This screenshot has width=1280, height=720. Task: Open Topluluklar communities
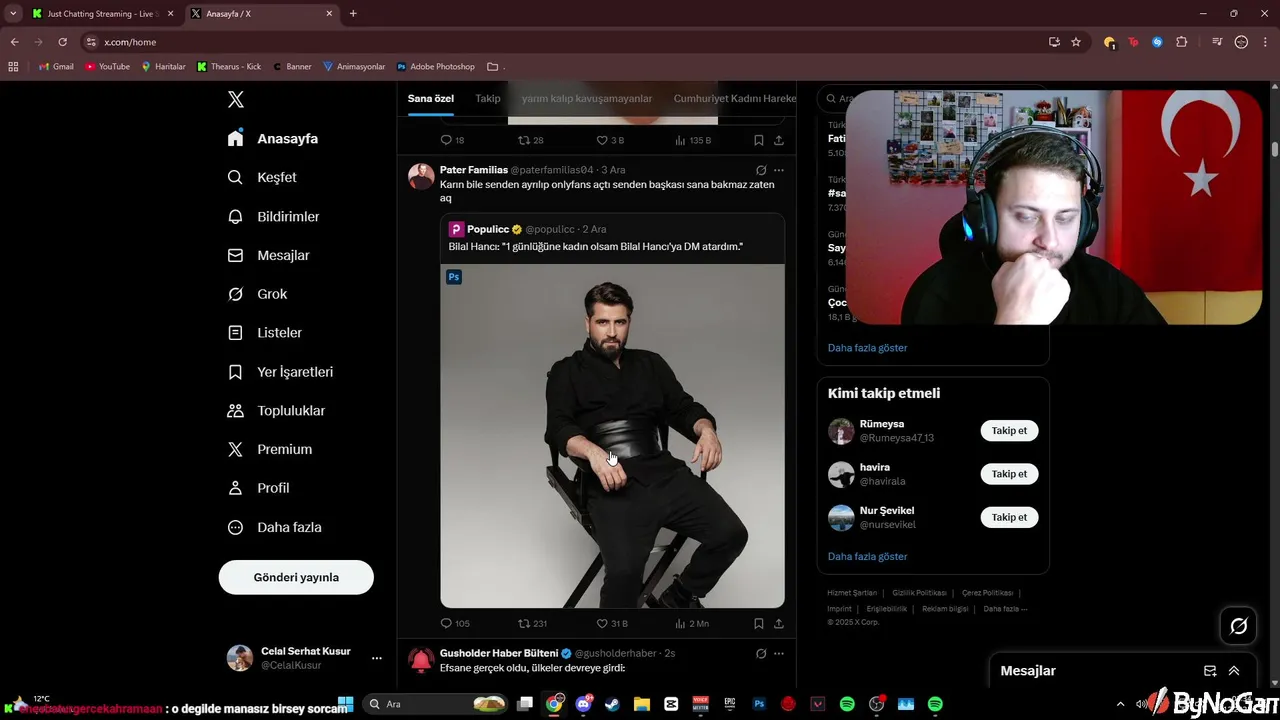(276, 410)
